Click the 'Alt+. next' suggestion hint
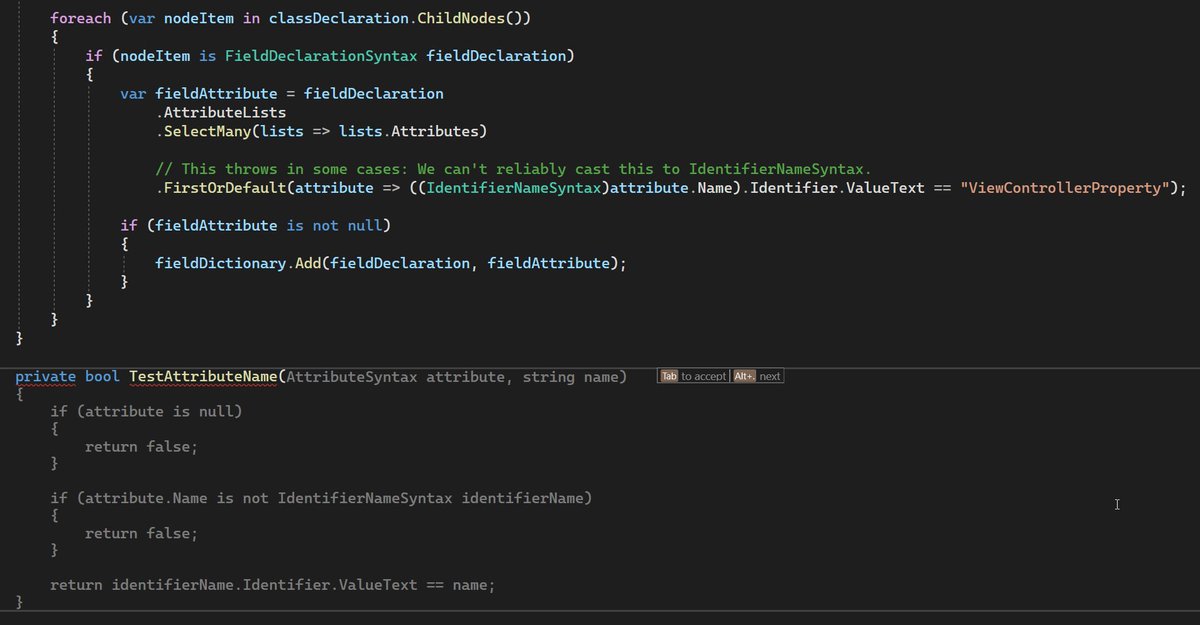Screen dimensions: 1200x625 click(757, 376)
